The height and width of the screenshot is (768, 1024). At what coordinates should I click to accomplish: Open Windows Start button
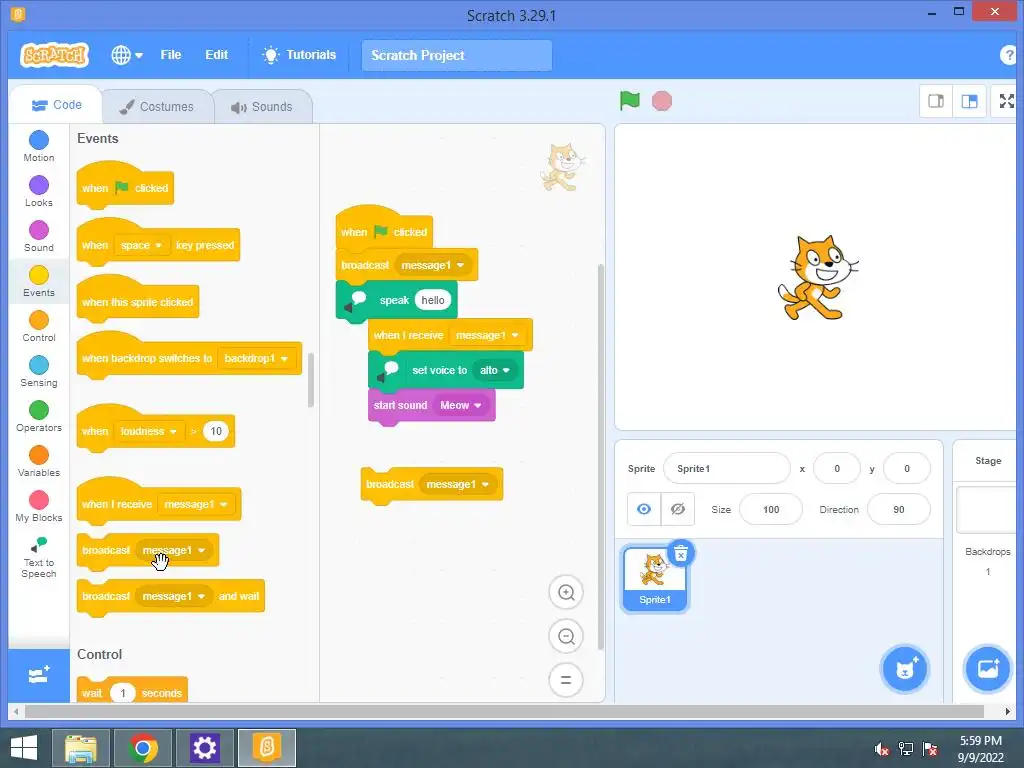24,748
